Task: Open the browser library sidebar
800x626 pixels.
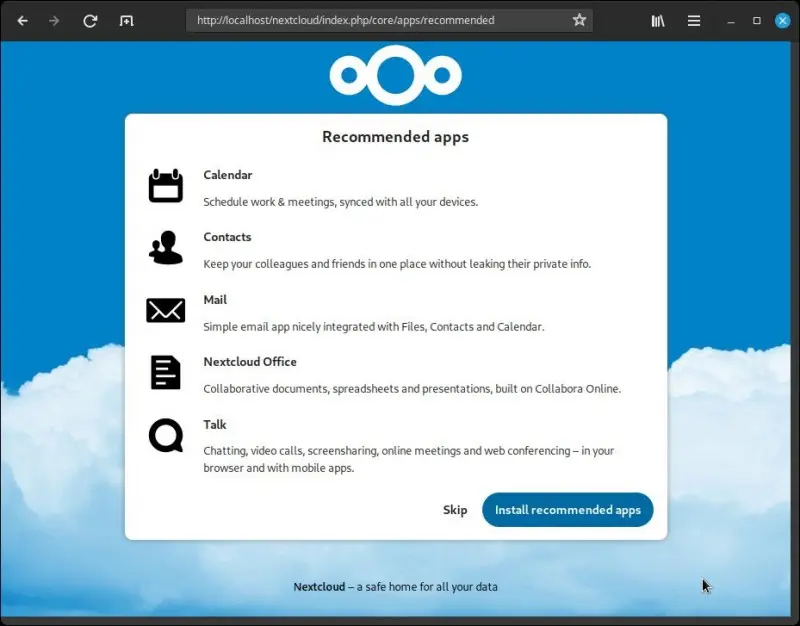Action: click(657, 20)
